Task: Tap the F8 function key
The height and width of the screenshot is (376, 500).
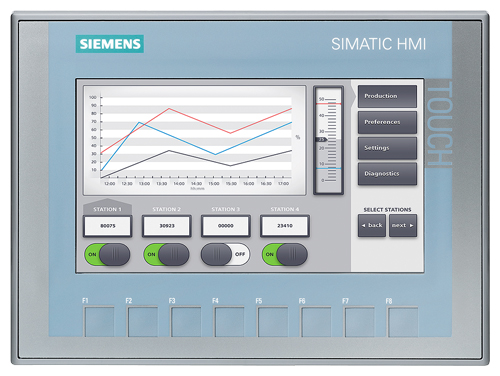Action: 403,321
